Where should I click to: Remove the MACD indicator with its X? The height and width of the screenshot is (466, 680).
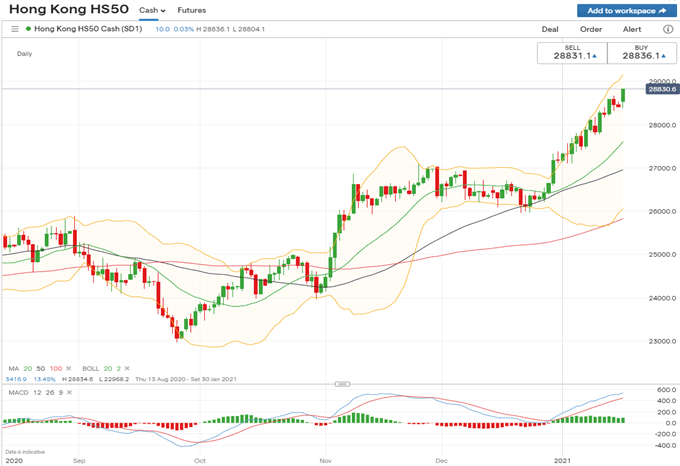69,392
